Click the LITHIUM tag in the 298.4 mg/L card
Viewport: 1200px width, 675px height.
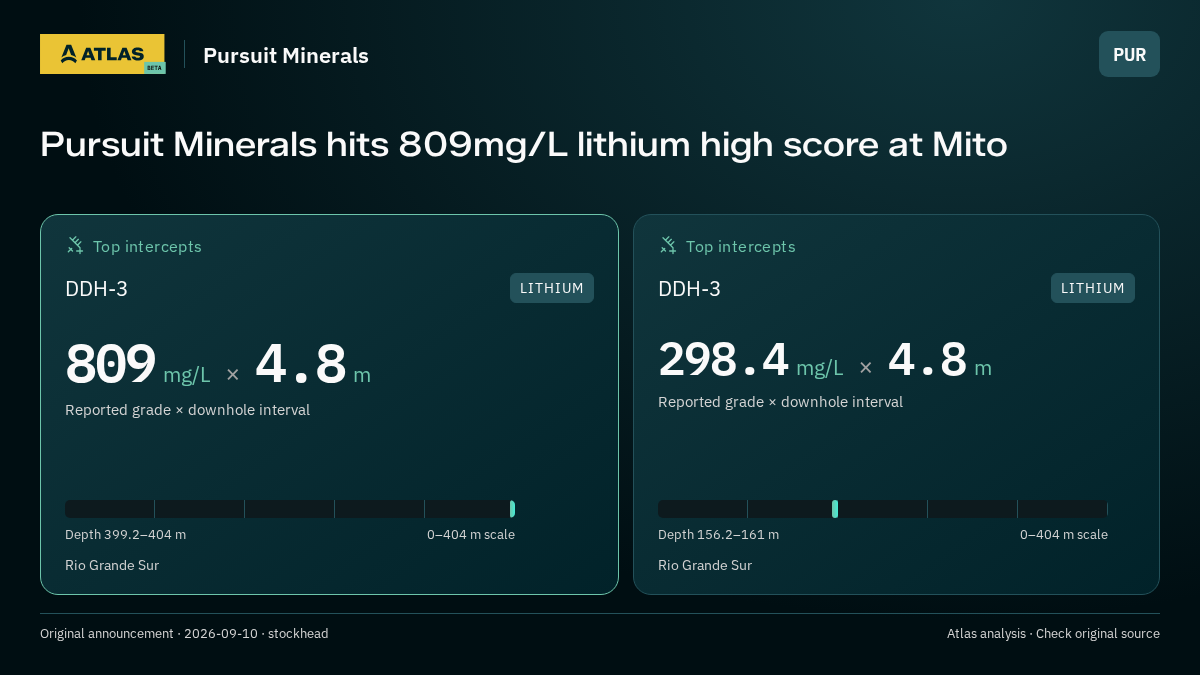[1093, 288]
